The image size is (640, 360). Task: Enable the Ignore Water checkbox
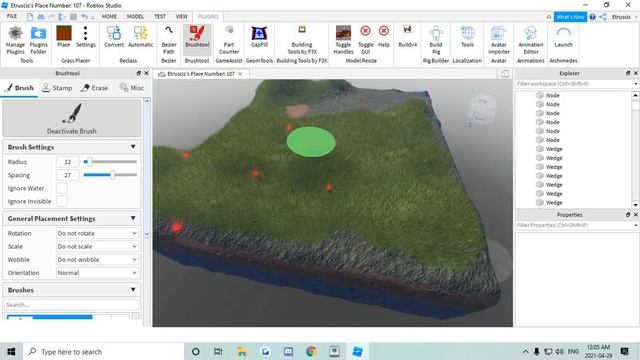click(x=62, y=188)
